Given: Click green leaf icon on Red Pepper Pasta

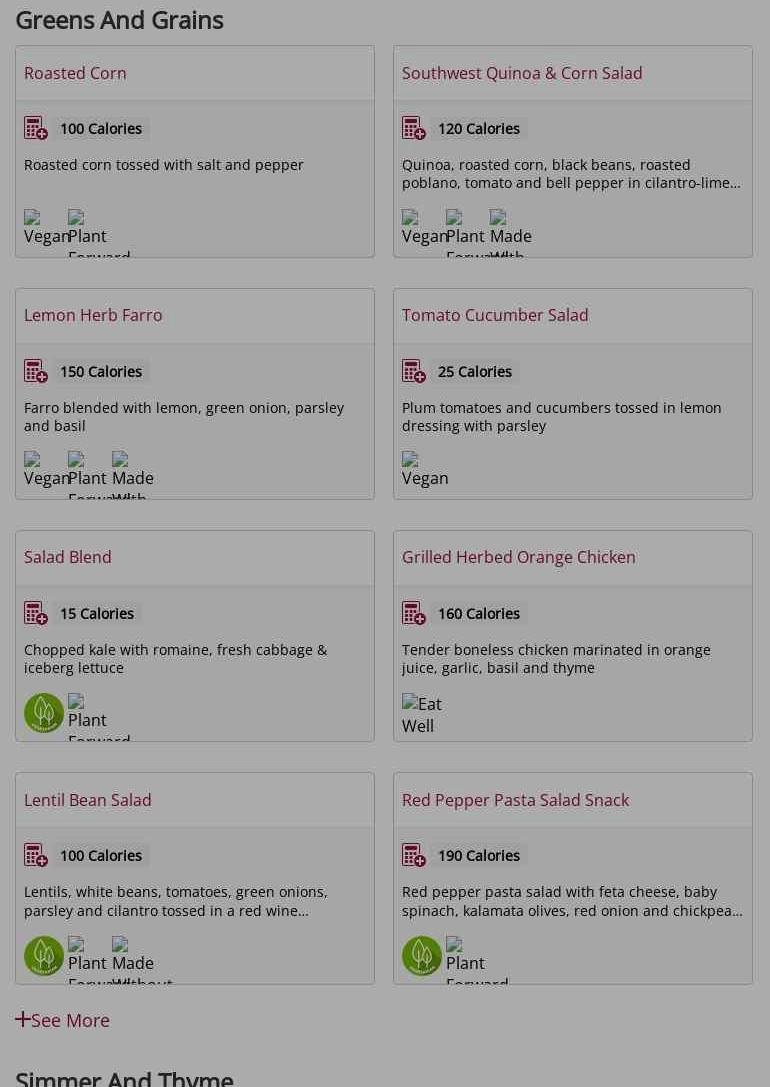Looking at the screenshot, I should 422,956.
